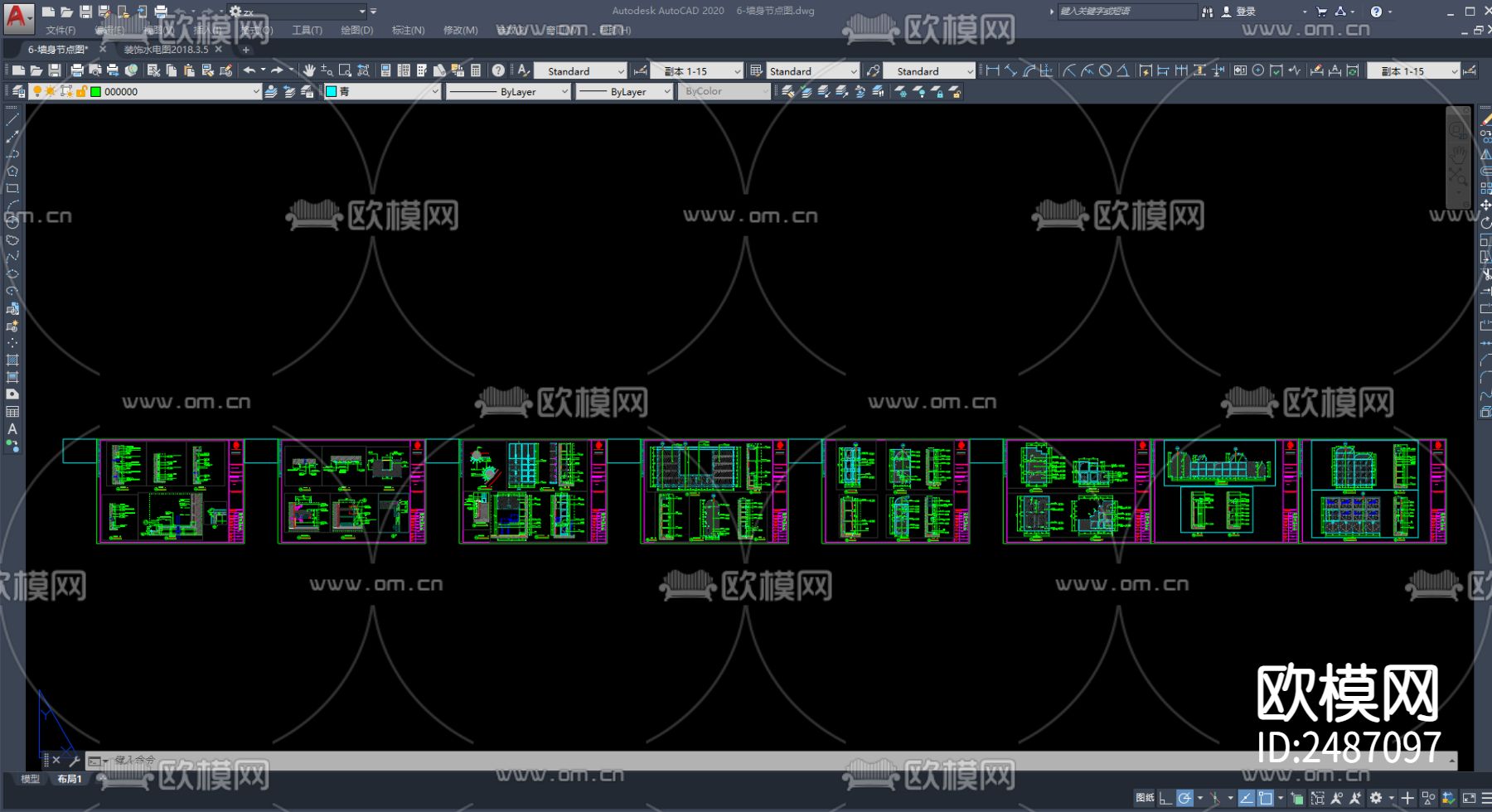
Task: Toggle Annotation Visibility in status bar
Action: (x=1336, y=798)
